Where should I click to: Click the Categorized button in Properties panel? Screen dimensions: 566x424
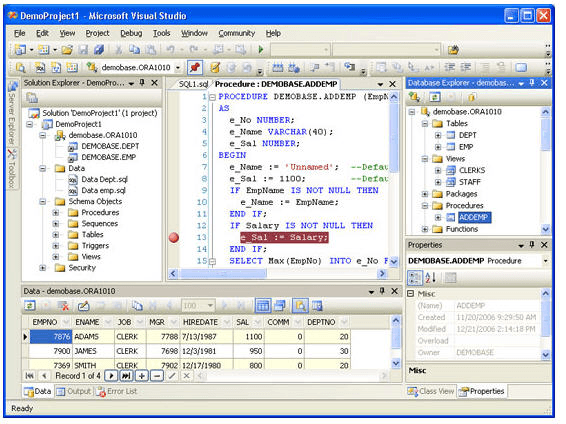coord(414,278)
